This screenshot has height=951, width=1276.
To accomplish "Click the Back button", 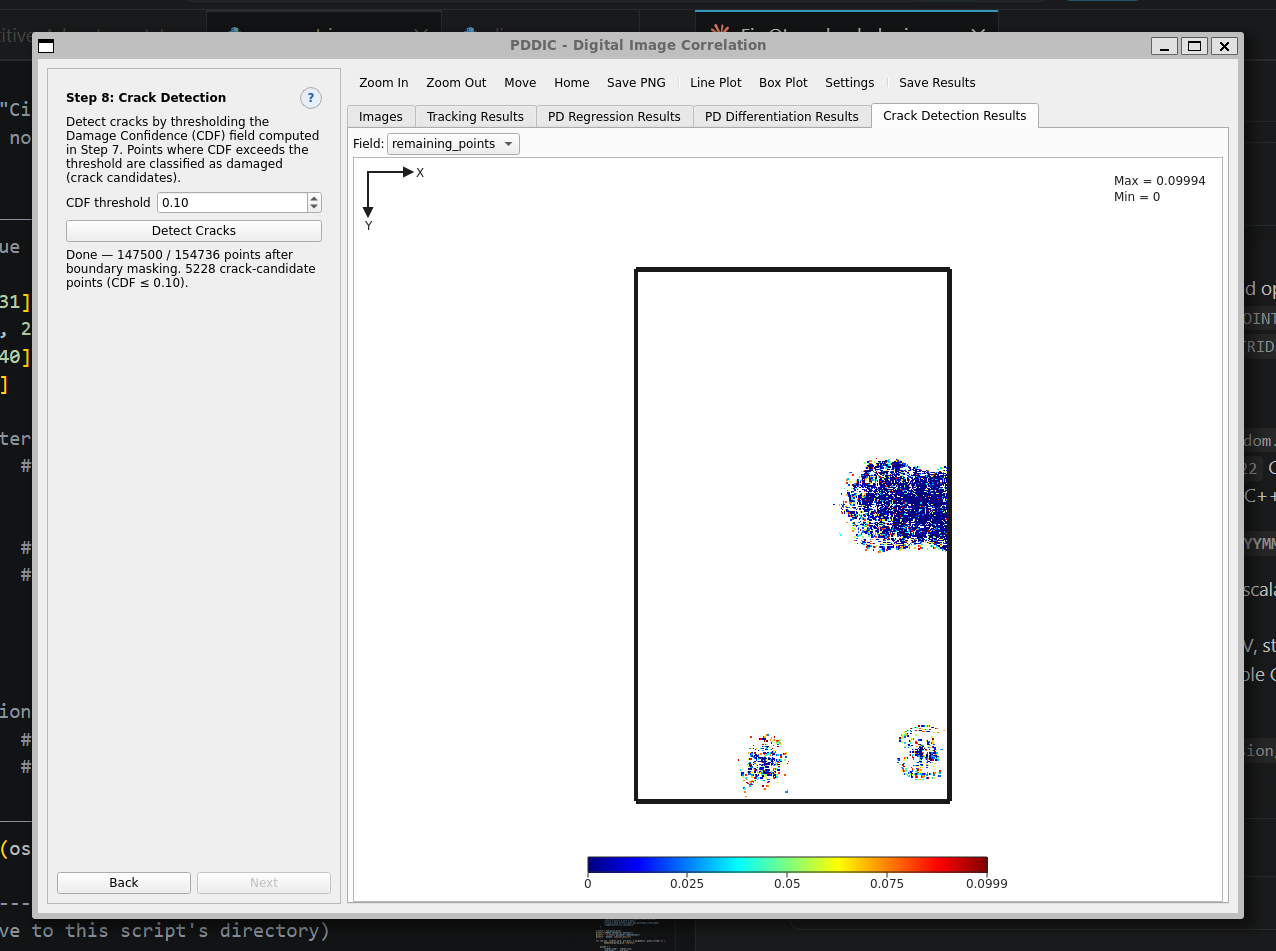I will (x=124, y=883).
